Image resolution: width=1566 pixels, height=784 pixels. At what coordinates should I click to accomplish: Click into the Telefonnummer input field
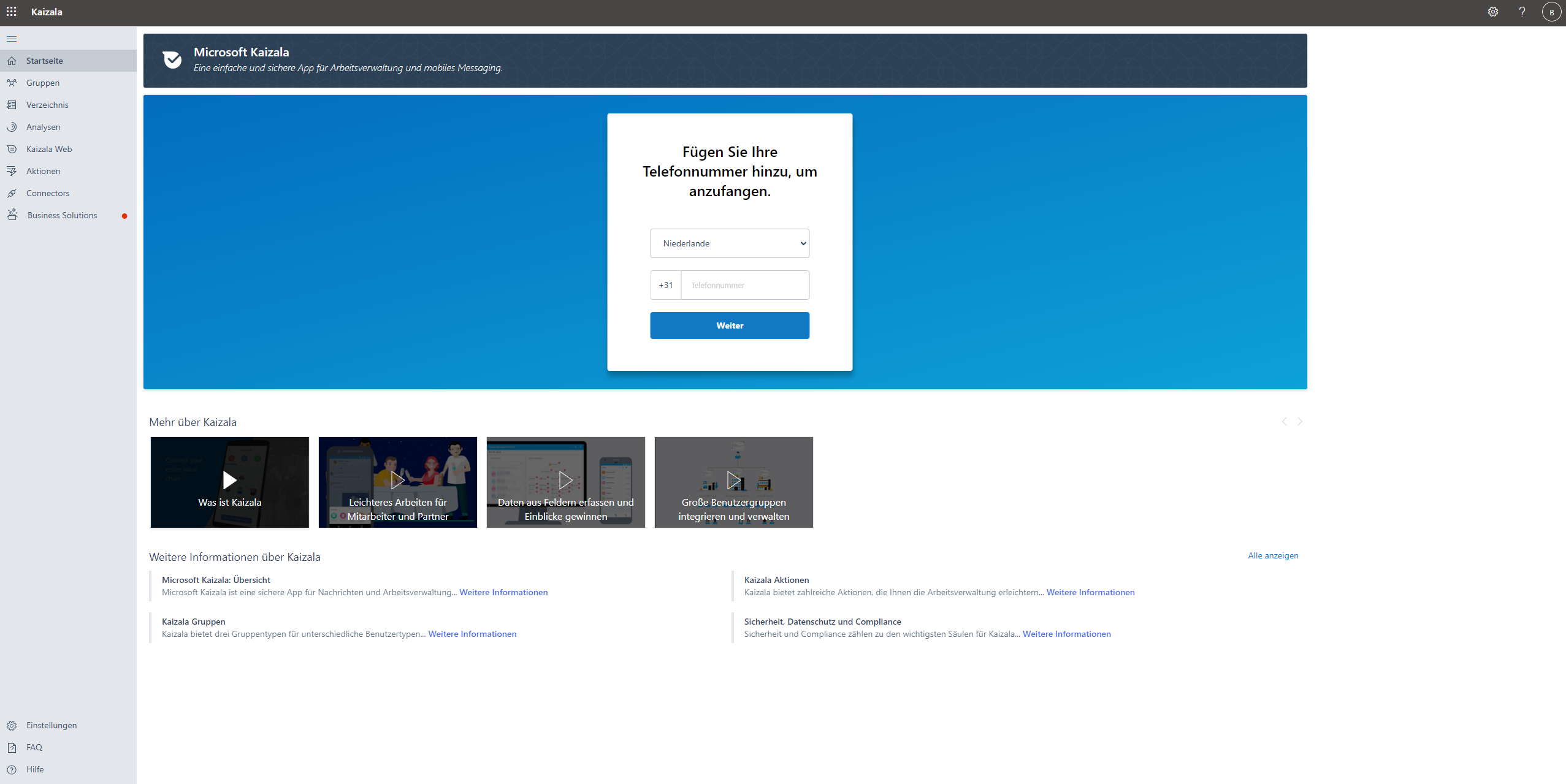click(x=744, y=285)
